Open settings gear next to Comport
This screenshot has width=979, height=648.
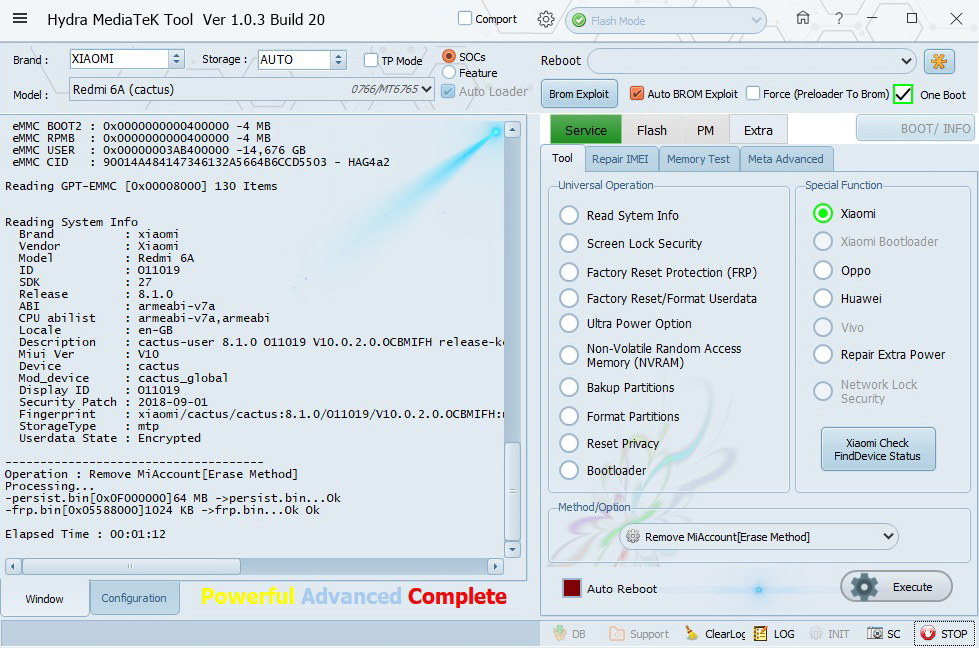click(x=546, y=19)
